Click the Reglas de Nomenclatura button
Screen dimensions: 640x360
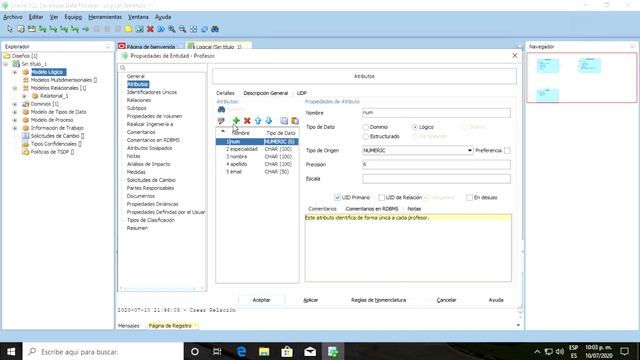[378, 300]
